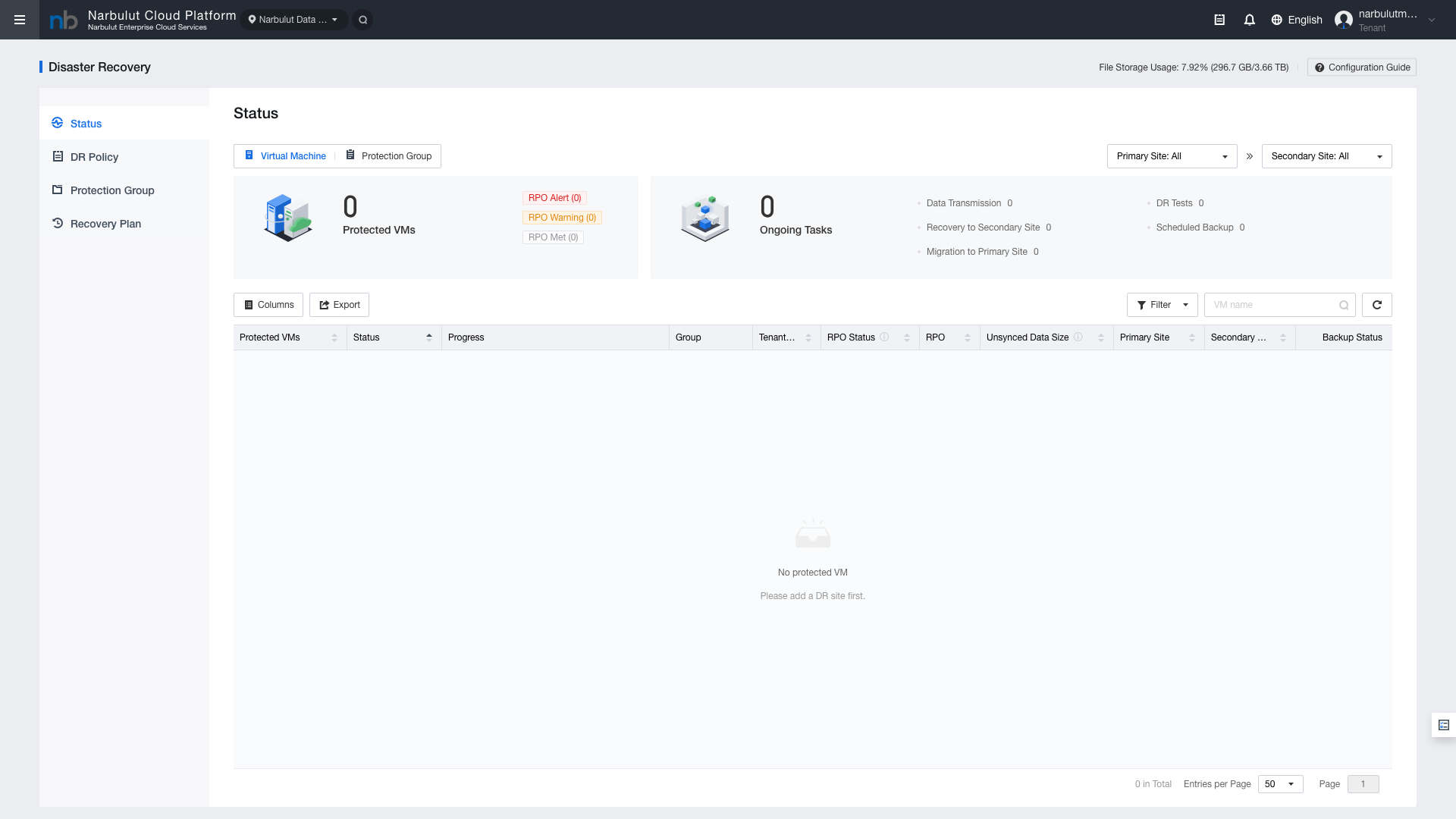Click the double-arrow between site selectors
1456x819 pixels.
1250,156
